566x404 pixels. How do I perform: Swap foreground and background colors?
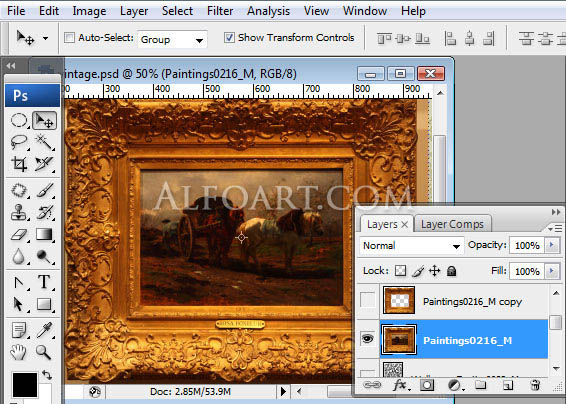pos(47,375)
